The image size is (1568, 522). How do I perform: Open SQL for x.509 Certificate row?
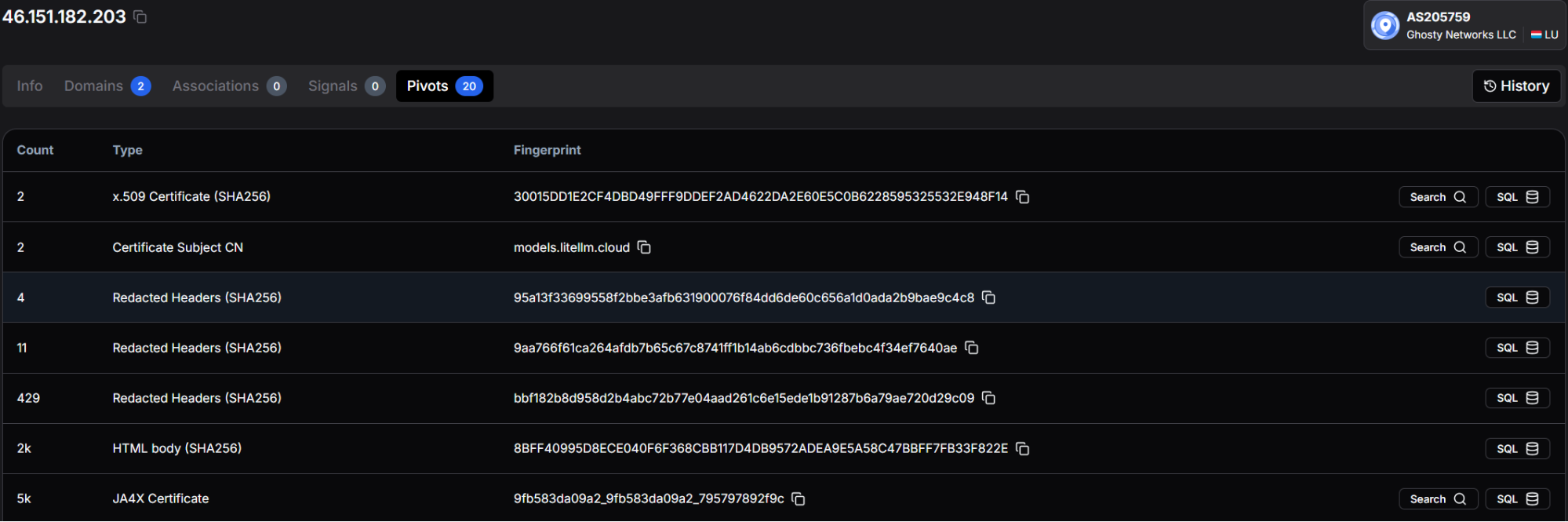[x=1517, y=197]
